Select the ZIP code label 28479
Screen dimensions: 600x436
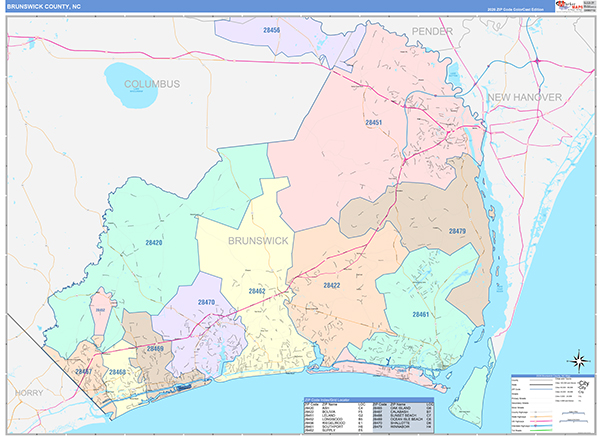coord(457,231)
